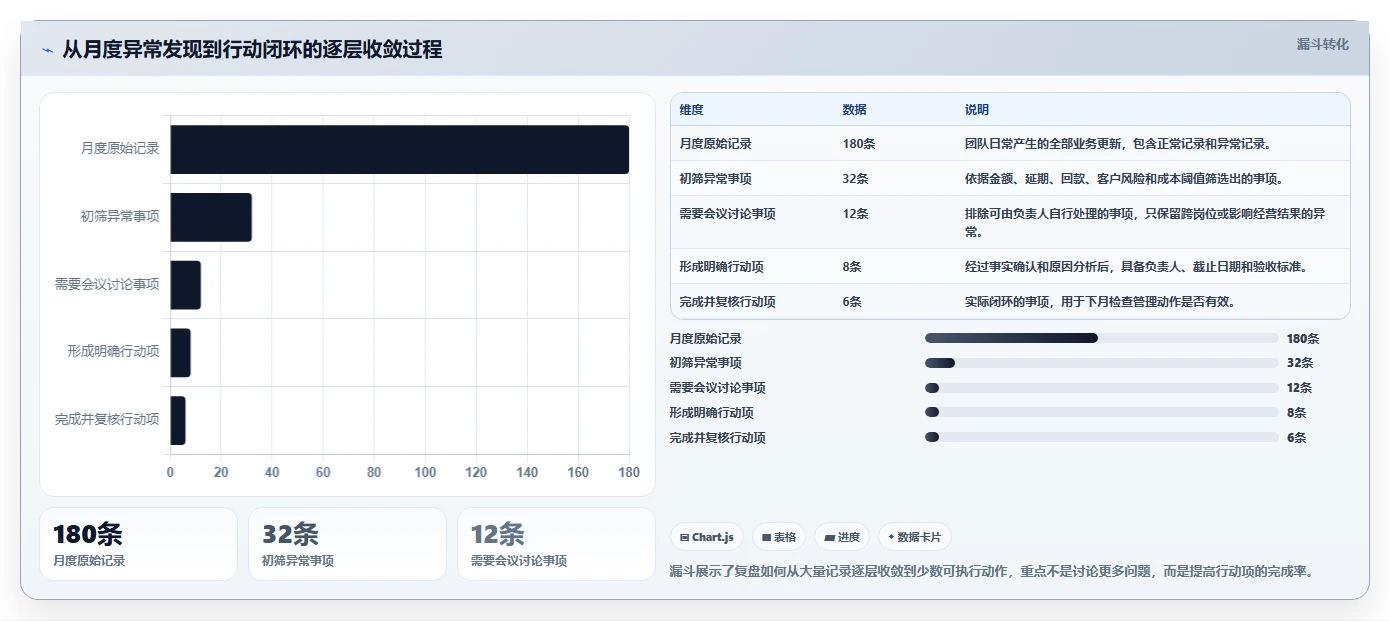Click the 初筛异常事项 bar in chart
Screen dimensions: 1390x621
211,217
